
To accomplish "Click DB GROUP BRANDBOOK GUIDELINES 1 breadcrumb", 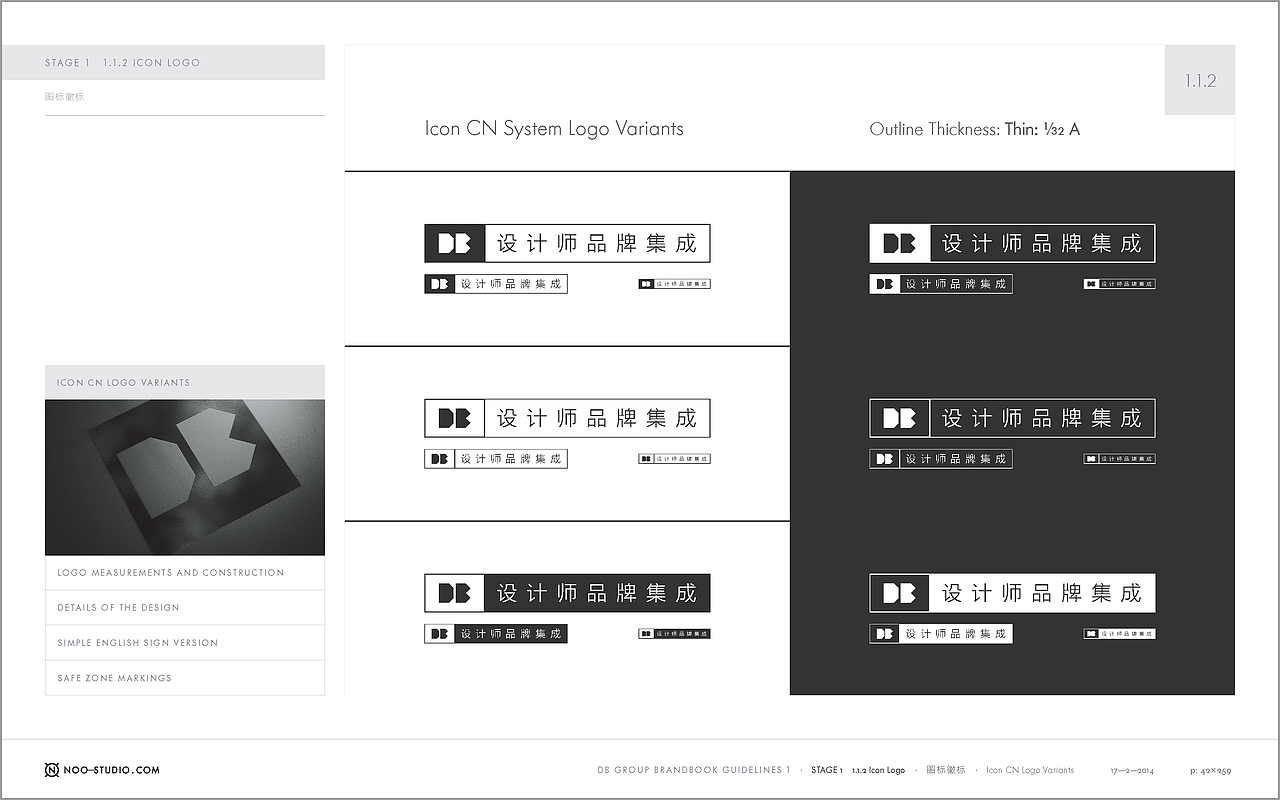I will click(x=694, y=770).
